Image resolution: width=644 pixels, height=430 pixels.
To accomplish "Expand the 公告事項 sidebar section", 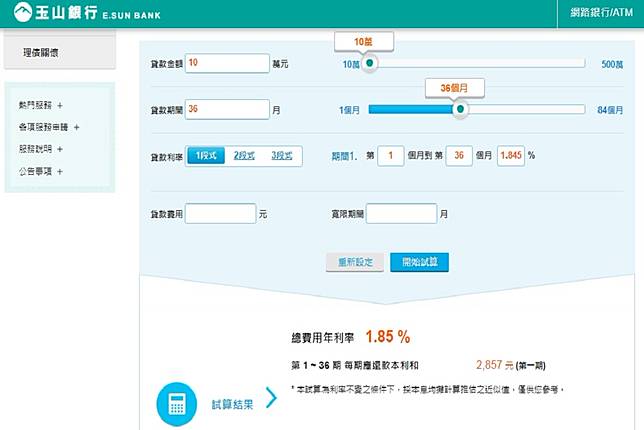I will coord(40,171).
